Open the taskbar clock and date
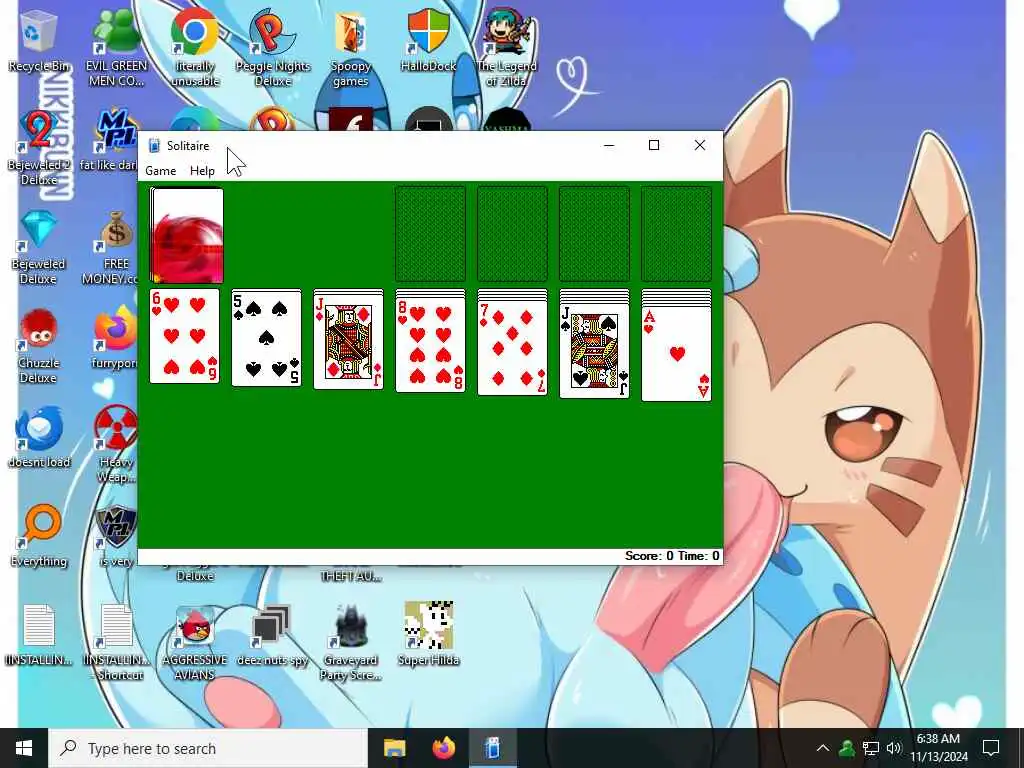 pyautogui.click(x=938, y=748)
